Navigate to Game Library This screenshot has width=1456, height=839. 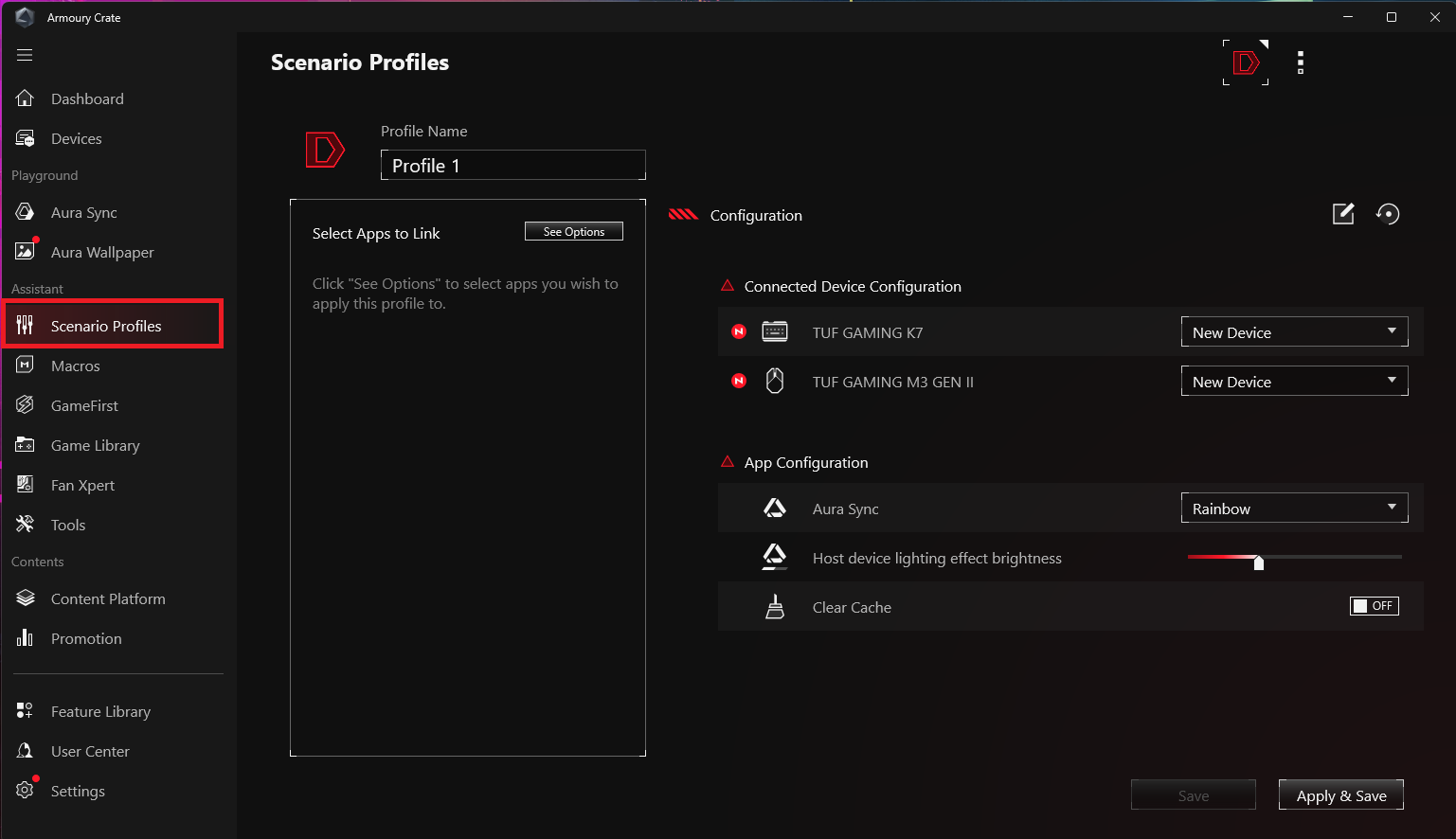click(96, 445)
